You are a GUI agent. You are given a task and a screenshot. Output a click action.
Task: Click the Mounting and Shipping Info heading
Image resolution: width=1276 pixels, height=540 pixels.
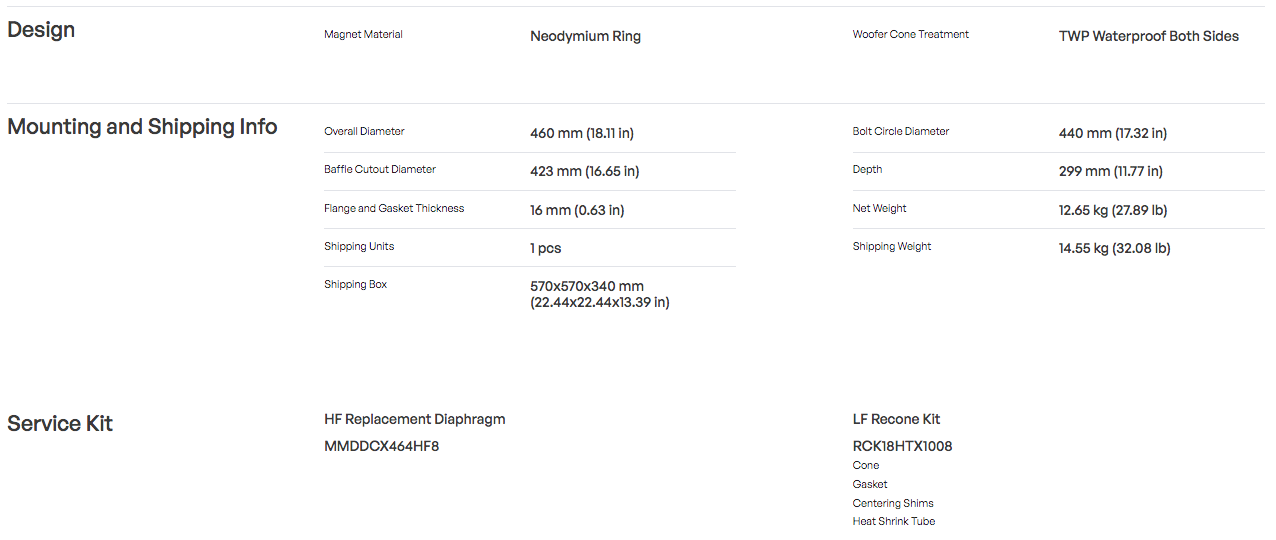coord(142,127)
